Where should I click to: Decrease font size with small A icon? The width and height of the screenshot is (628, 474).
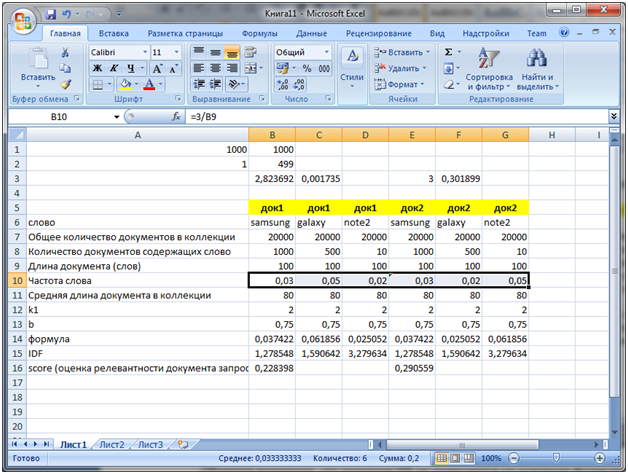point(173,69)
